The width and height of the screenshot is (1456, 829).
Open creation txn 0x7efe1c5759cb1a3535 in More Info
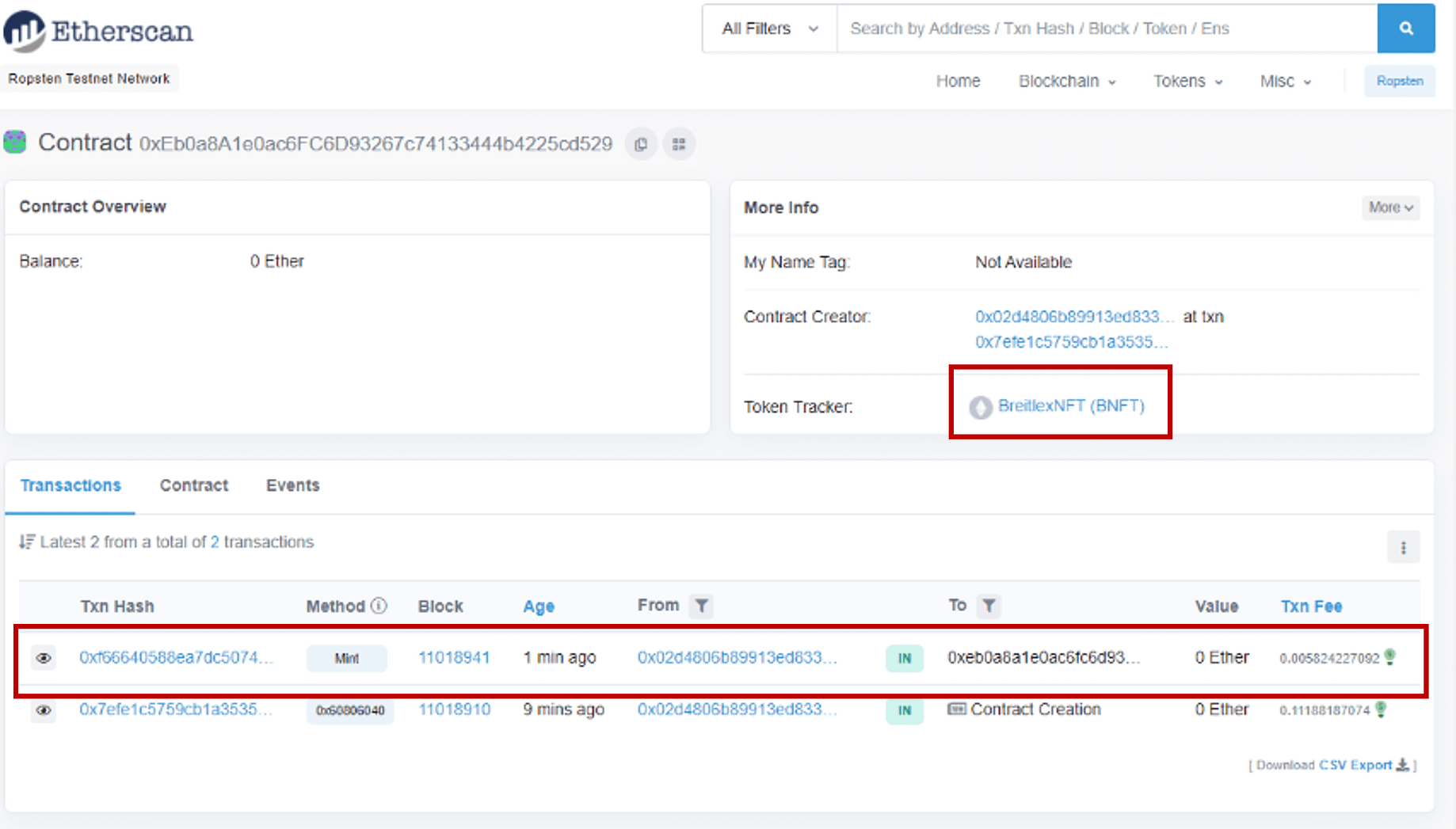point(1071,342)
